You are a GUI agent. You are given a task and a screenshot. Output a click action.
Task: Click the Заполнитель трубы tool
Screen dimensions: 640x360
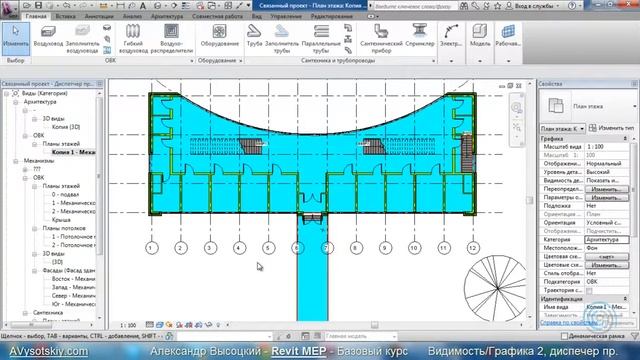click(x=282, y=39)
